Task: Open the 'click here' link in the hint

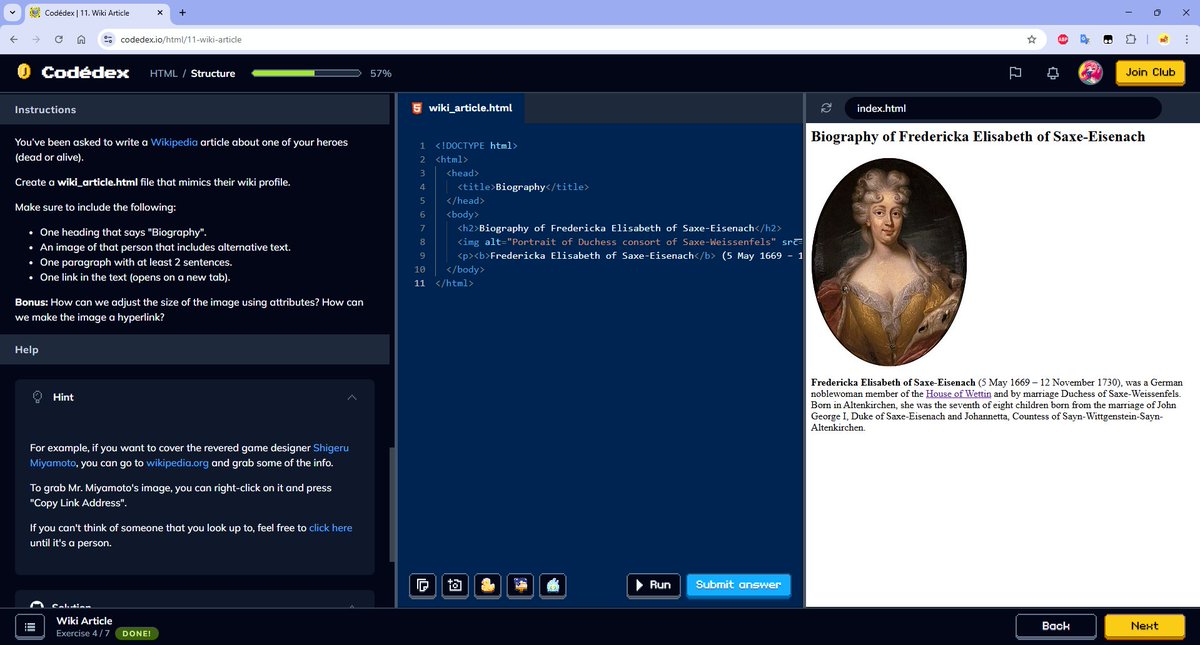Action: pos(331,527)
